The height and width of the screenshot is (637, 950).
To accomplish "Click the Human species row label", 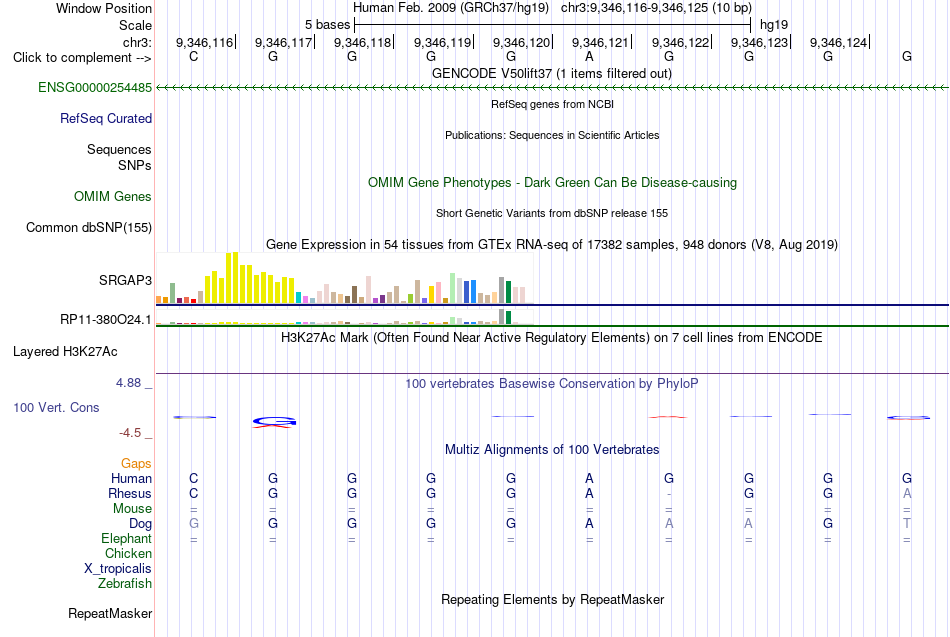I will [131, 479].
